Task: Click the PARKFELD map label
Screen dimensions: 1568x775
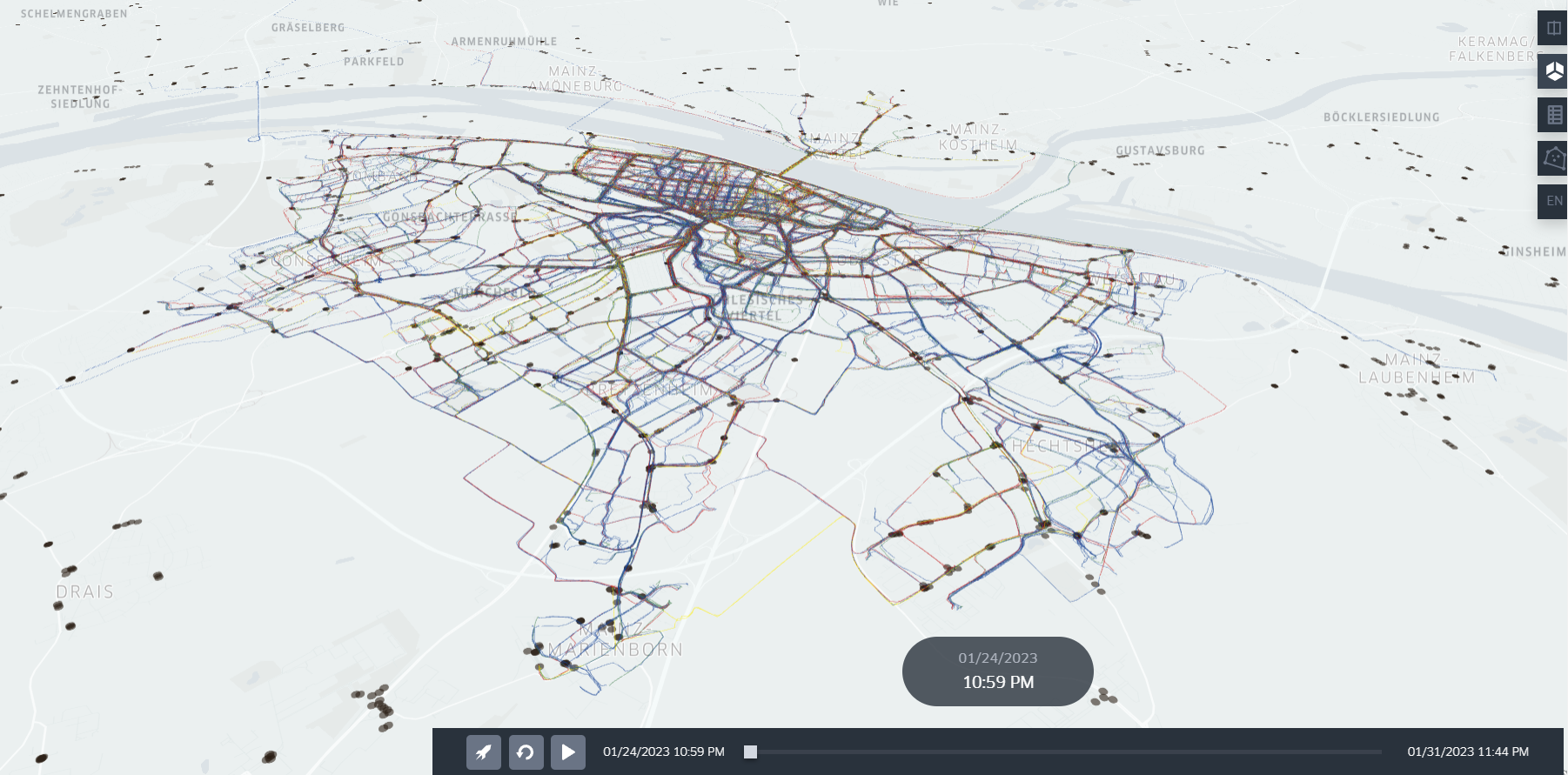Action: click(374, 62)
